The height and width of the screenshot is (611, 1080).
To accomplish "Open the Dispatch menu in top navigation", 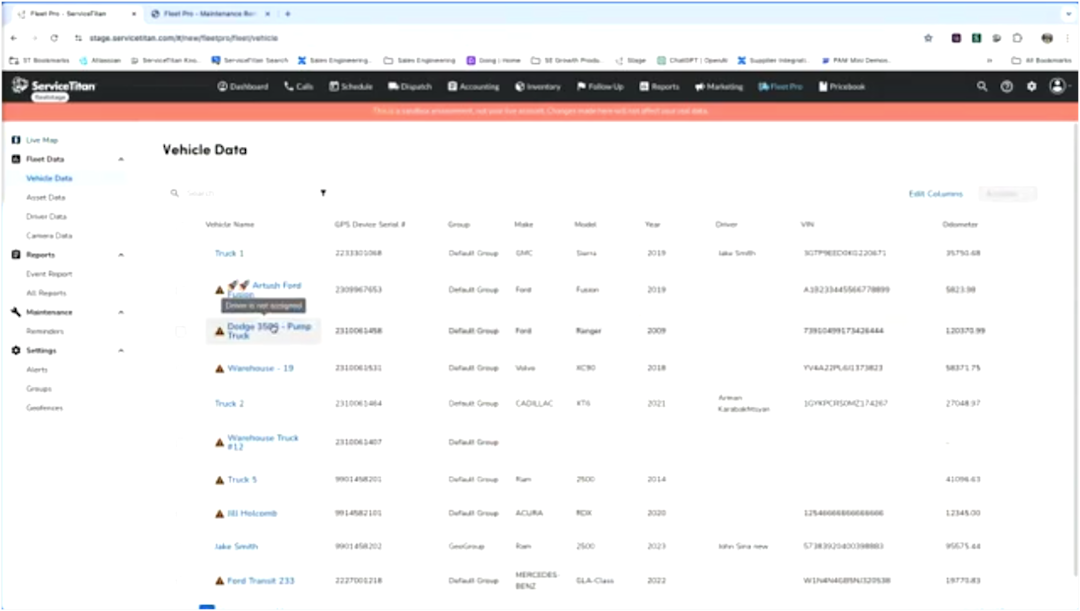I will pyautogui.click(x=409, y=87).
